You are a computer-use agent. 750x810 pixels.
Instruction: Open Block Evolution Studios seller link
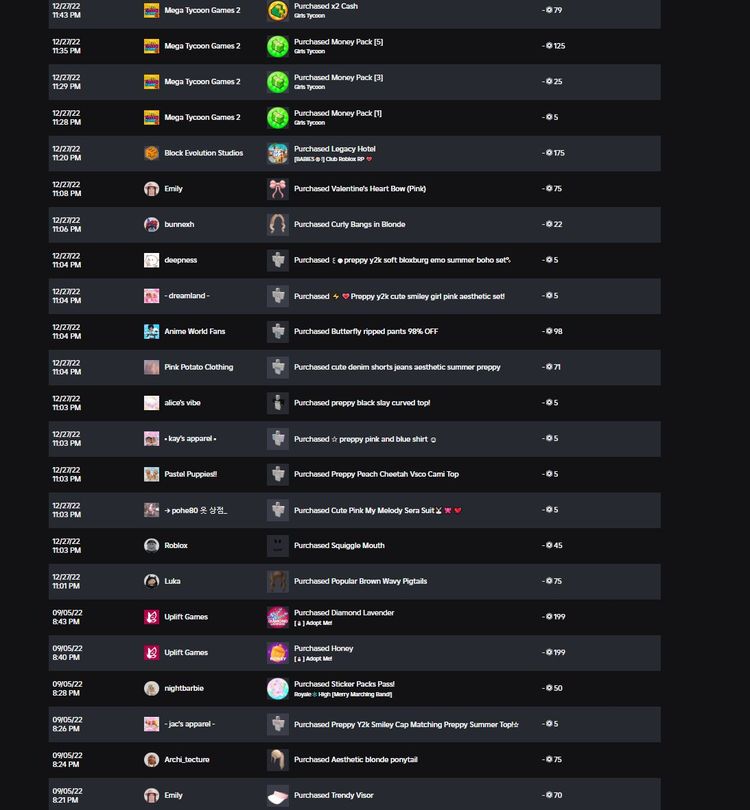coord(203,153)
